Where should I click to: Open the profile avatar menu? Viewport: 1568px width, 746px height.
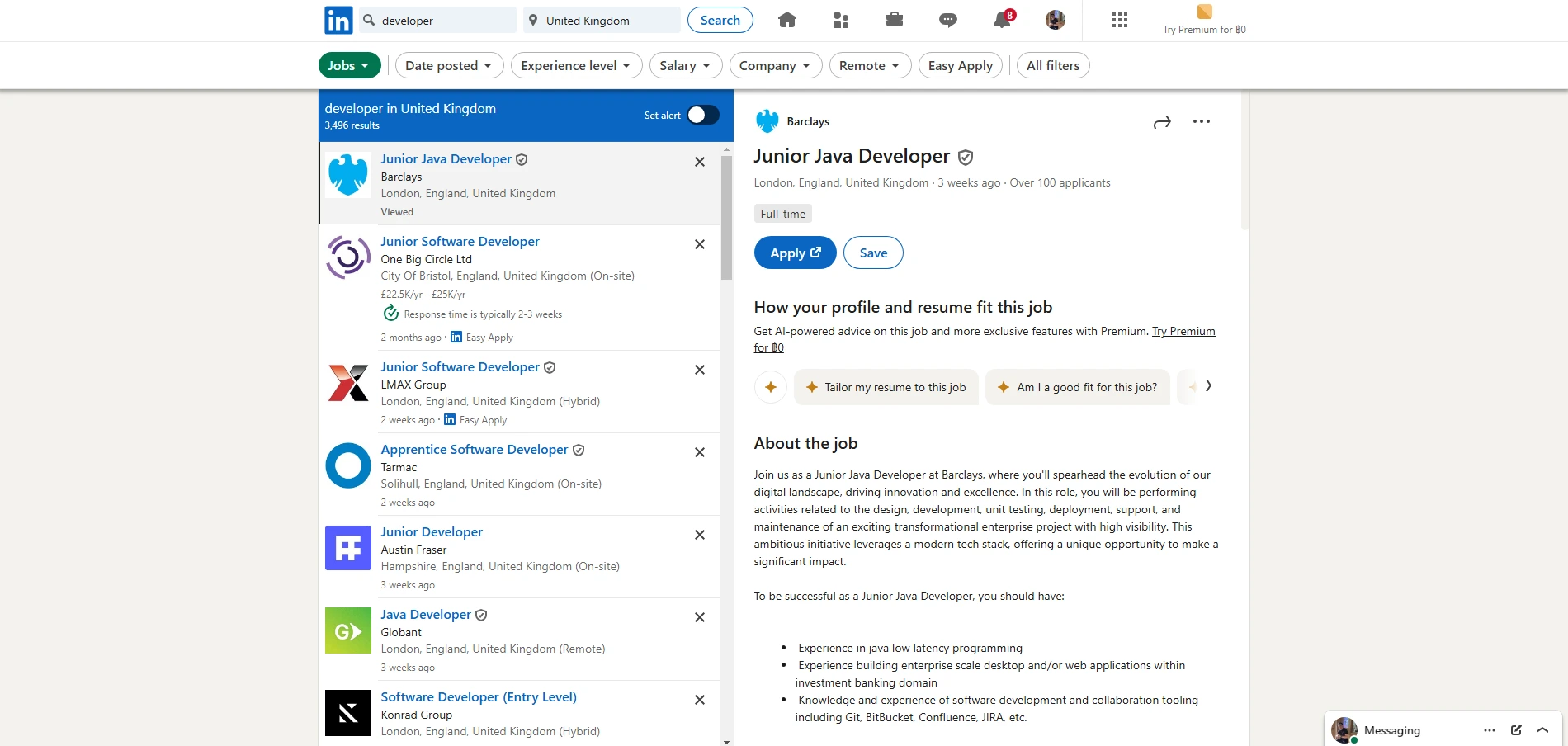[1056, 20]
